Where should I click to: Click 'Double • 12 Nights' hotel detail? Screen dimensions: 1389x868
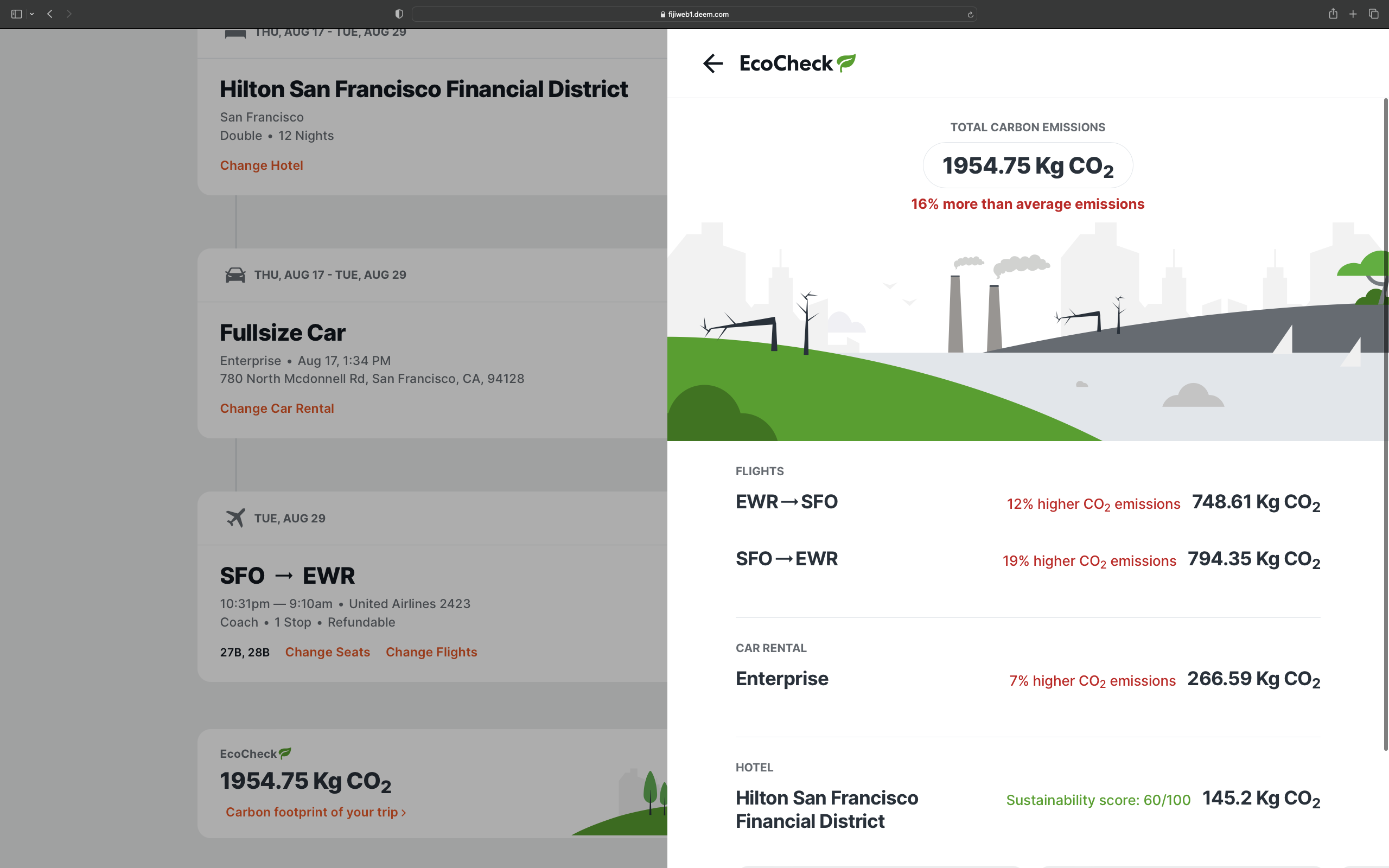(x=277, y=136)
